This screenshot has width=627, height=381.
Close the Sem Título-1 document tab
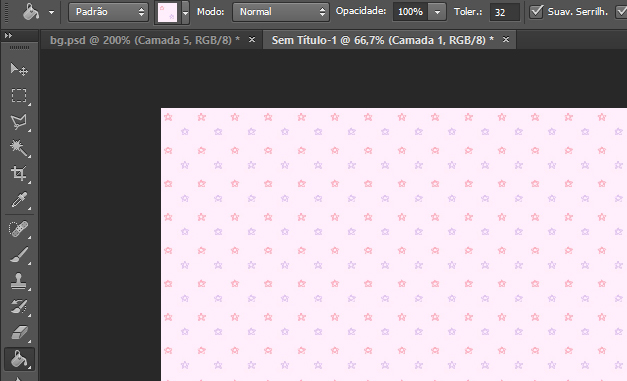[506, 40]
